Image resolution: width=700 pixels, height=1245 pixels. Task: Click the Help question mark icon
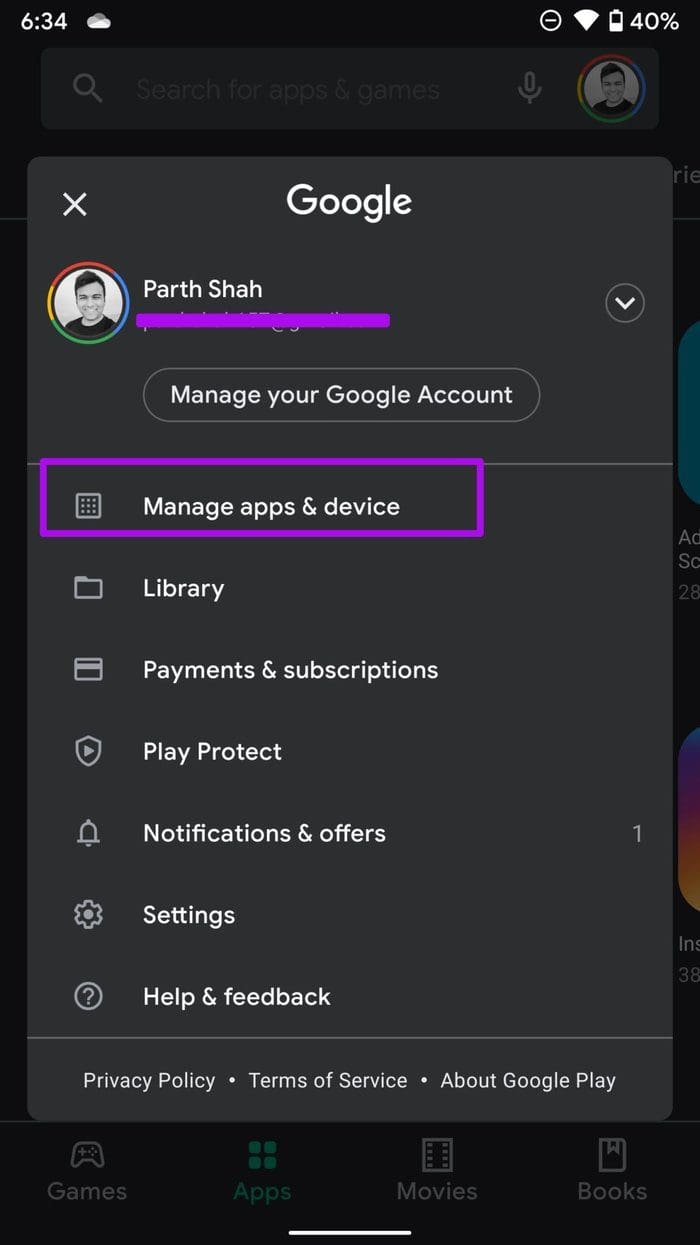pyautogui.click(x=89, y=996)
